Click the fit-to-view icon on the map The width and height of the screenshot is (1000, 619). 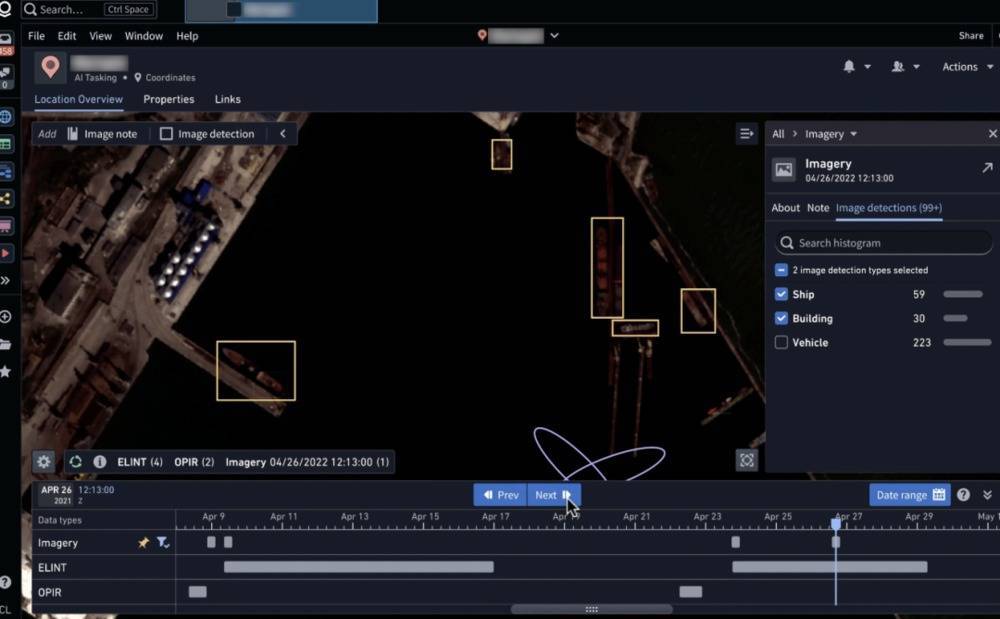pyautogui.click(x=746, y=460)
